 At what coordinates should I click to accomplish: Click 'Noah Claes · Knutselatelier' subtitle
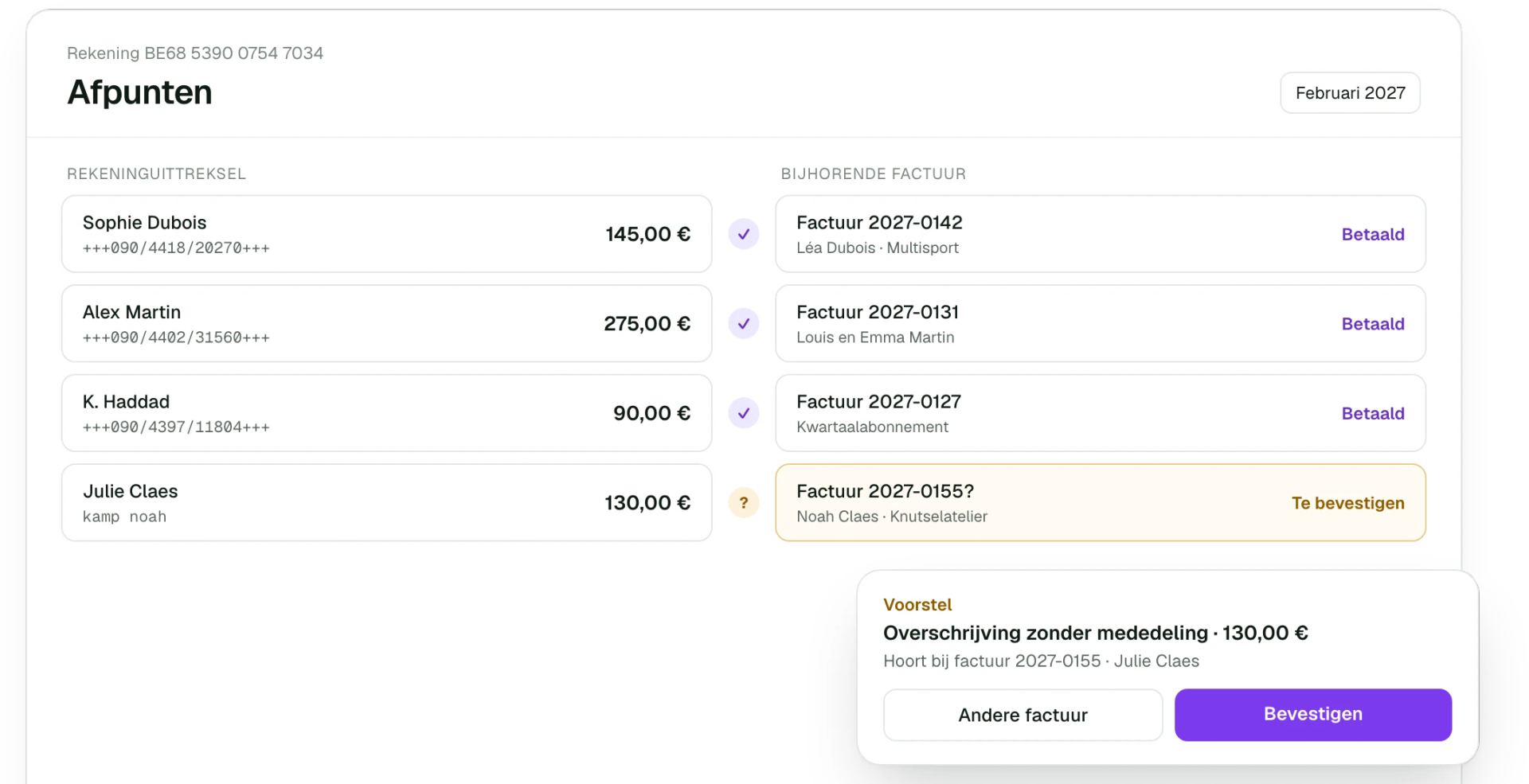pyautogui.click(x=892, y=517)
